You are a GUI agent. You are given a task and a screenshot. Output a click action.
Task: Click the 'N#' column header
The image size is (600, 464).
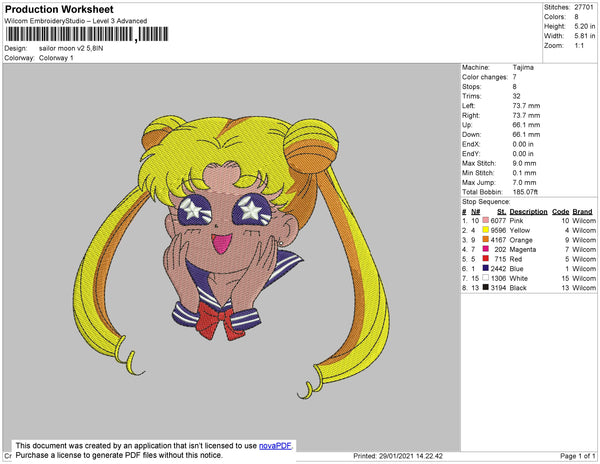pos(476,212)
